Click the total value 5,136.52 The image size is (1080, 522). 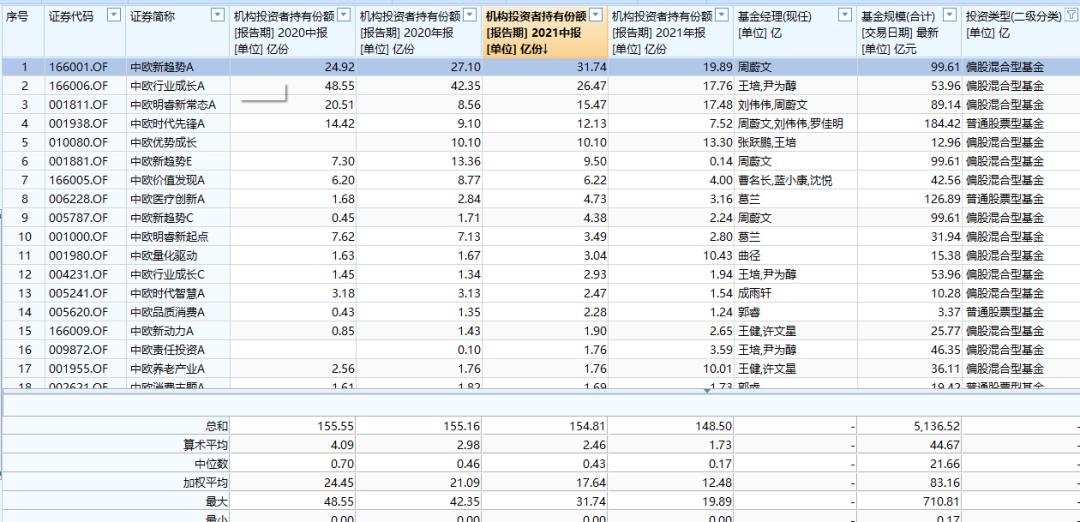coord(935,427)
